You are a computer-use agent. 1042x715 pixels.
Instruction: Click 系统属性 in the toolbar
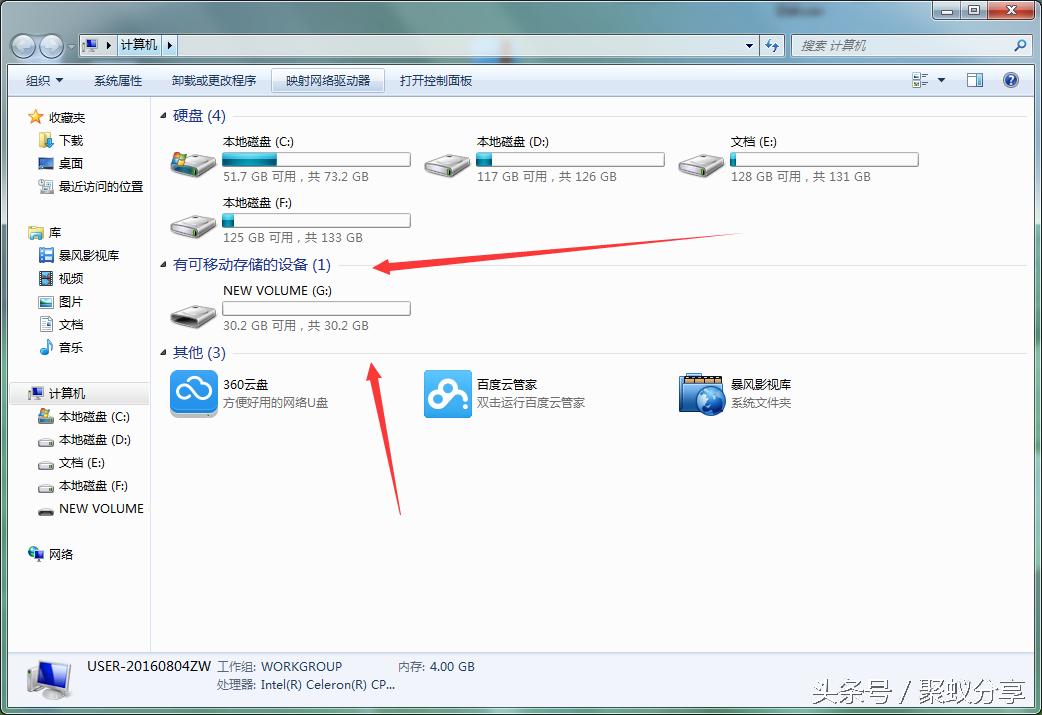[x=118, y=81]
